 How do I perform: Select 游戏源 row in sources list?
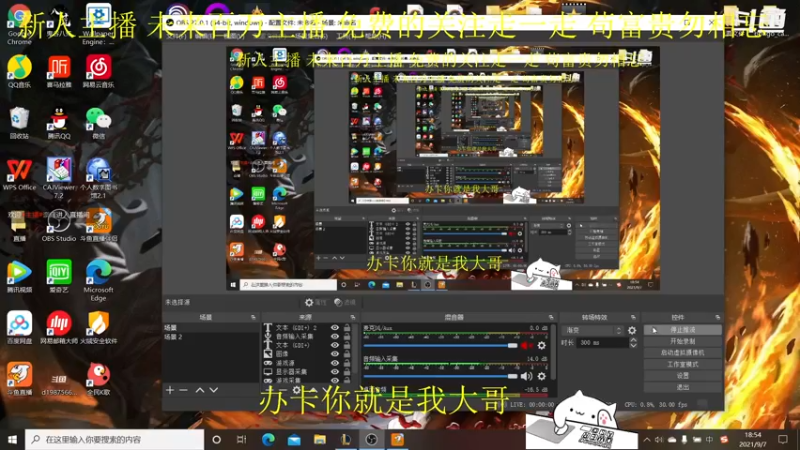coord(306,363)
